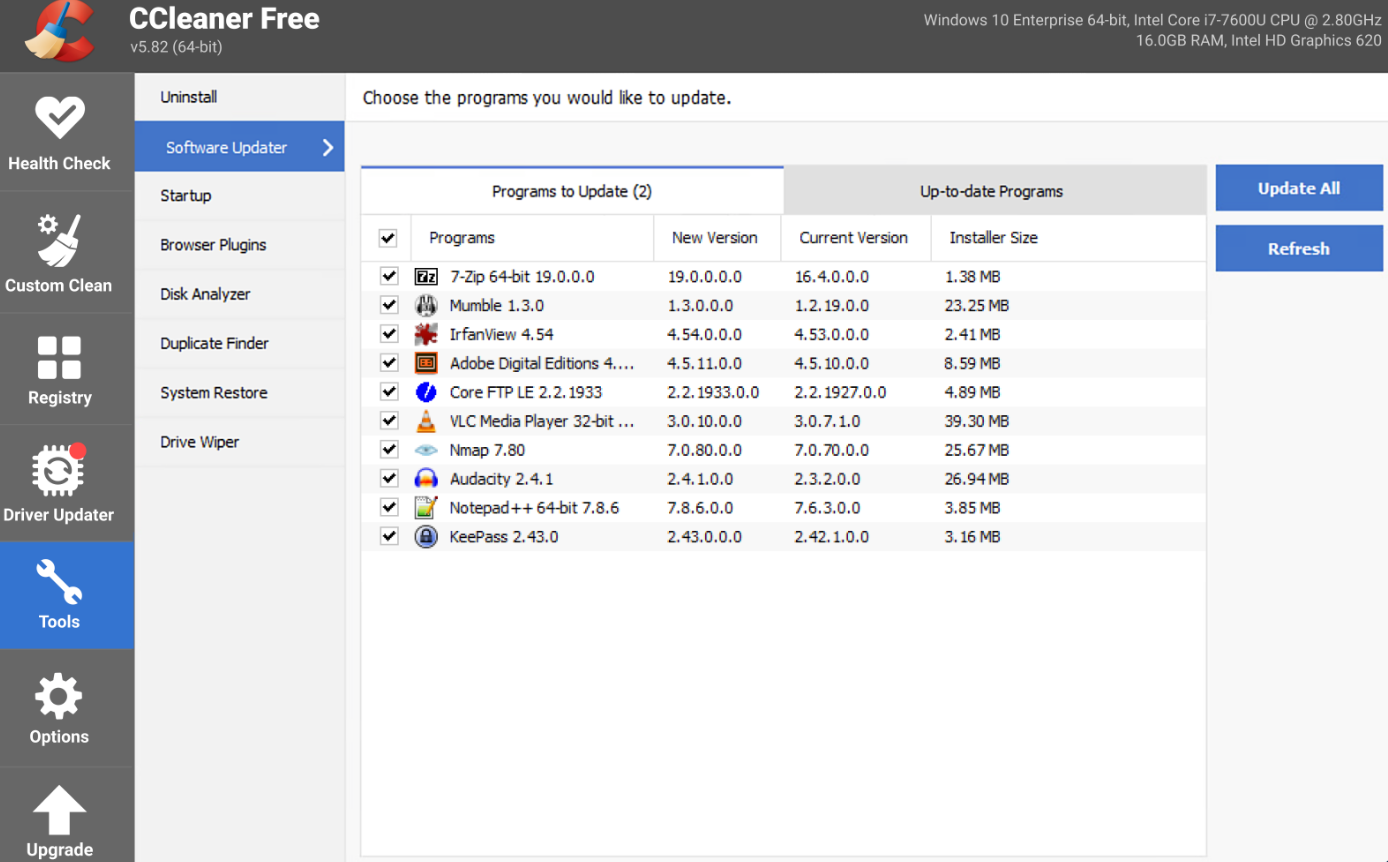The image size is (1388, 862).
Task: Switch to Up-to-date Programs tab
Action: [991, 191]
